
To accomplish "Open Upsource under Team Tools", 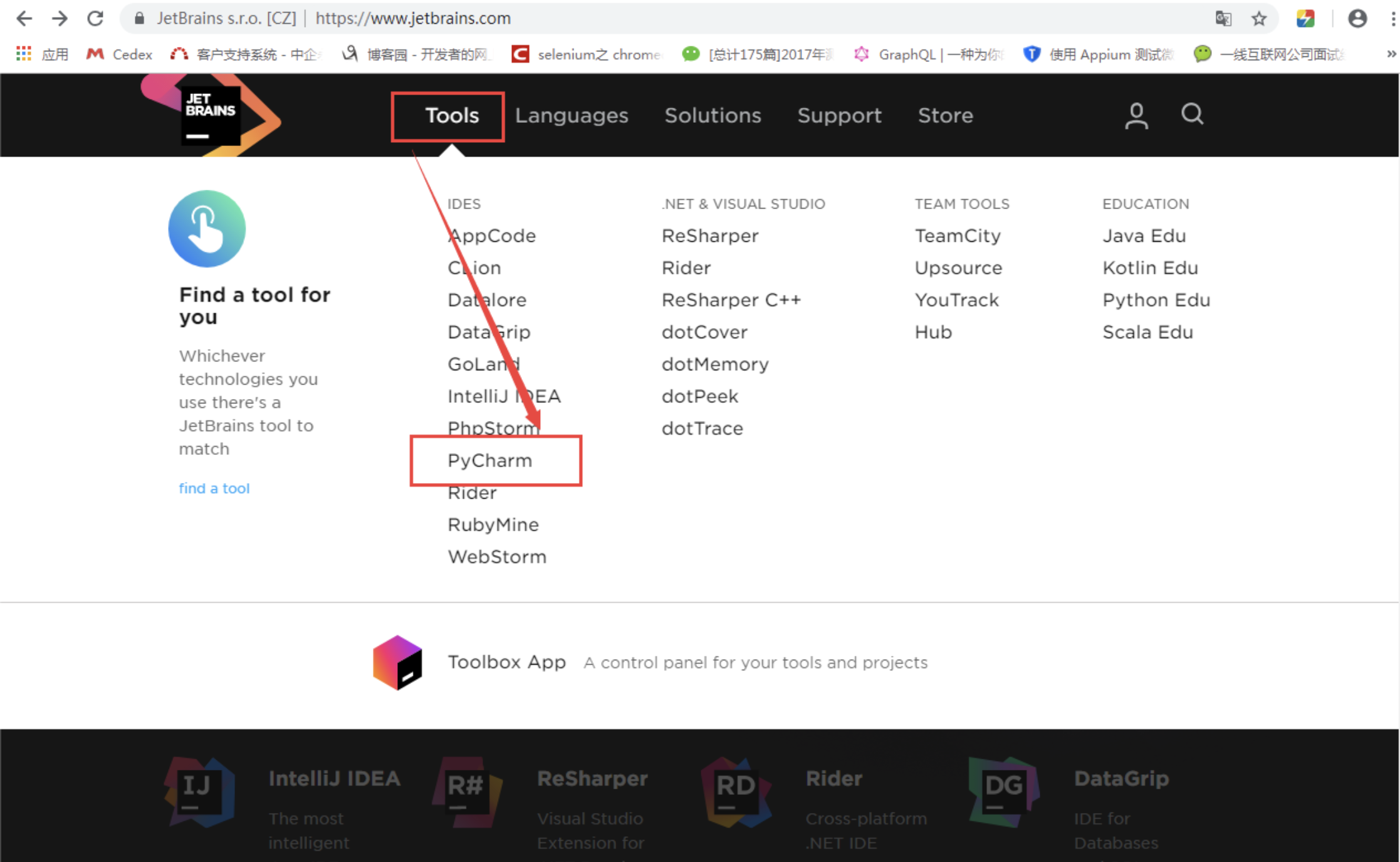I will click(x=958, y=268).
